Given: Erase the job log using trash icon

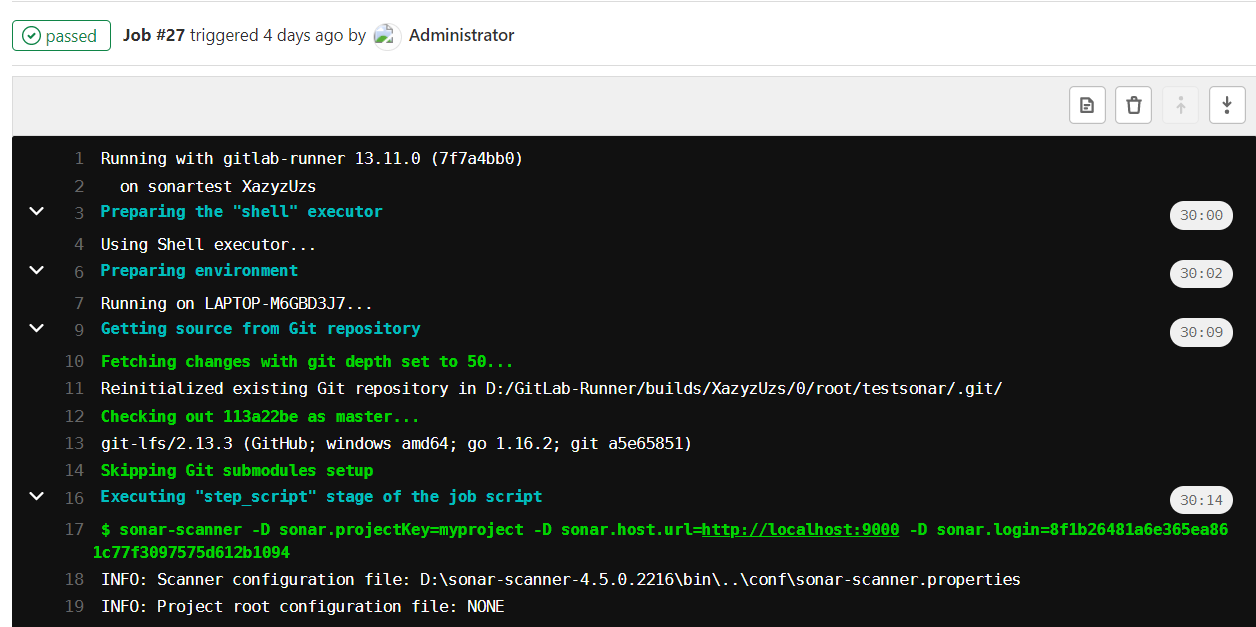Looking at the screenshot, I should [x=1133, y=104].
